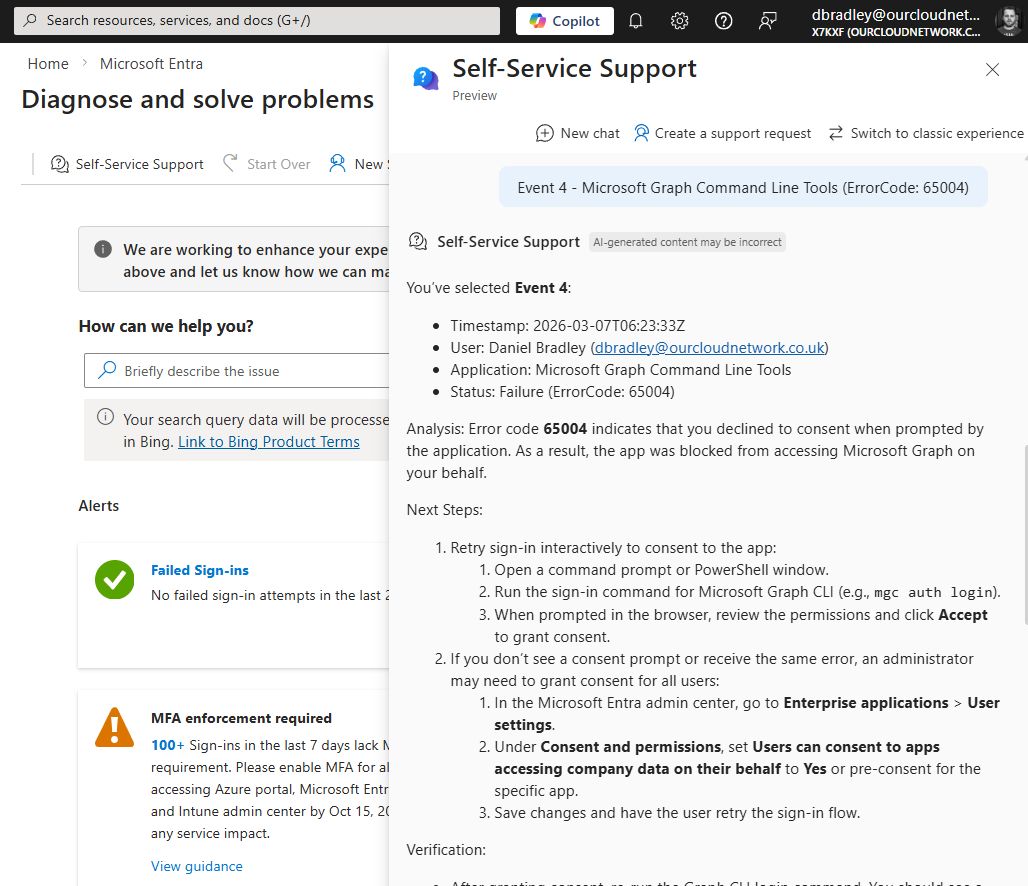Close the Self-Service Support panel
This screenshot has width=1028, height=886.
pos(992,70)
